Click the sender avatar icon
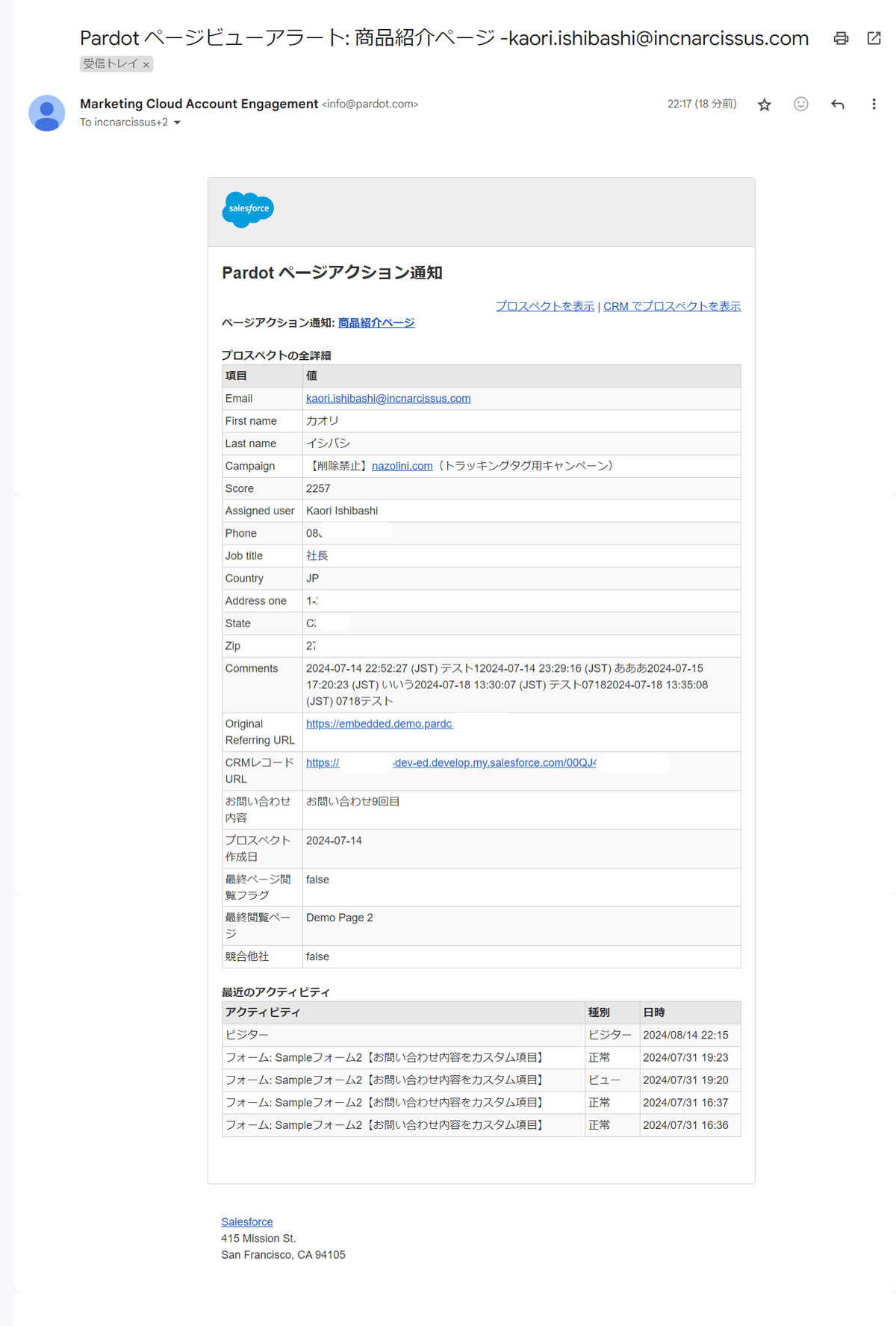 (47, 113)
